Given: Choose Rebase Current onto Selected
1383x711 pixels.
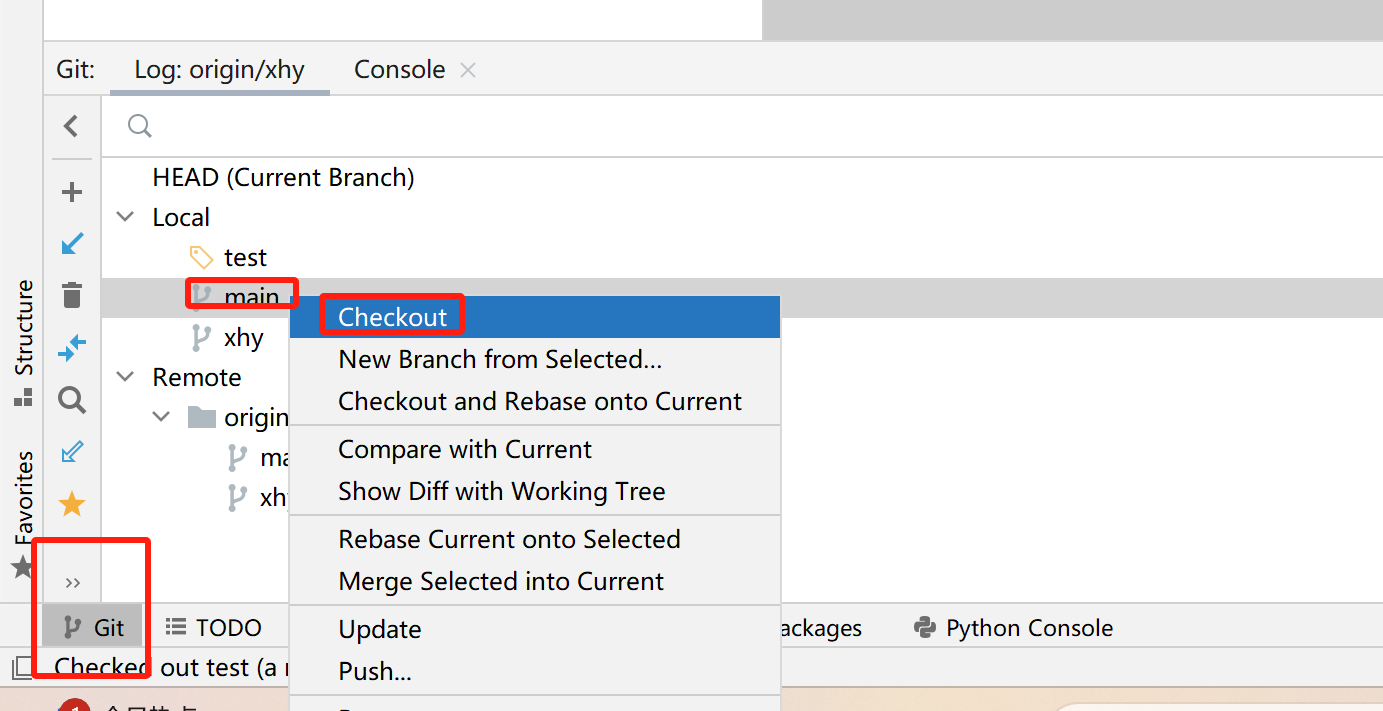Looking at the screenshot, I should [x=509, y=539].
